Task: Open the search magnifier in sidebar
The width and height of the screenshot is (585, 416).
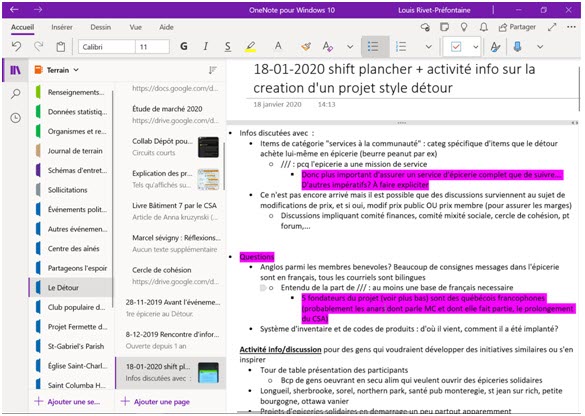Action: tap(15, 94)
